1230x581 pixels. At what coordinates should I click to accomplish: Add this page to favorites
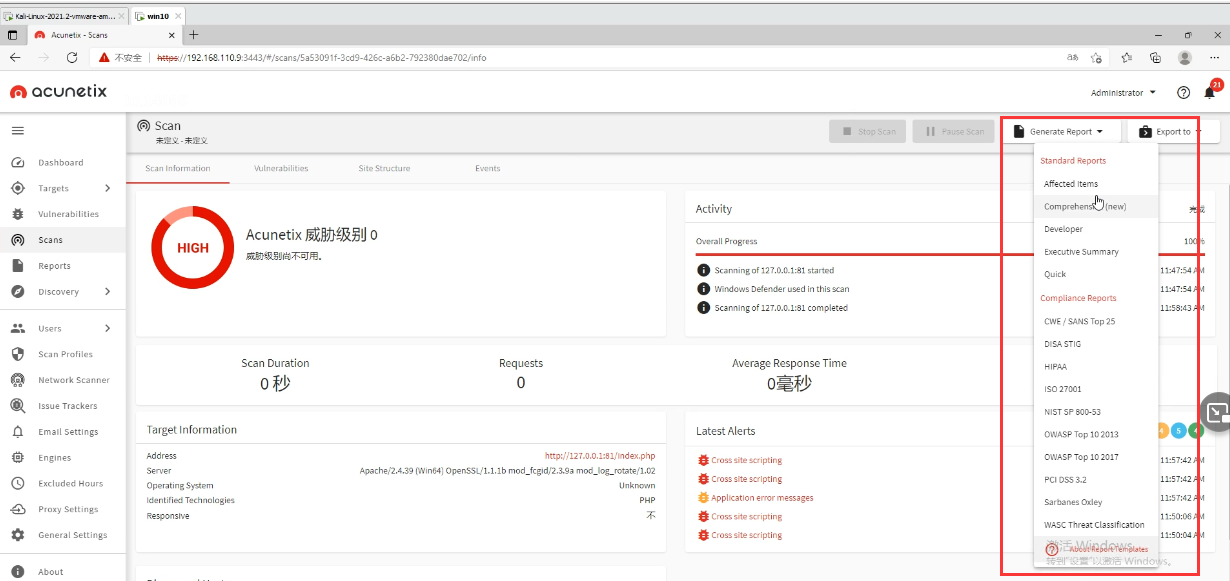tap(1097, 58)
